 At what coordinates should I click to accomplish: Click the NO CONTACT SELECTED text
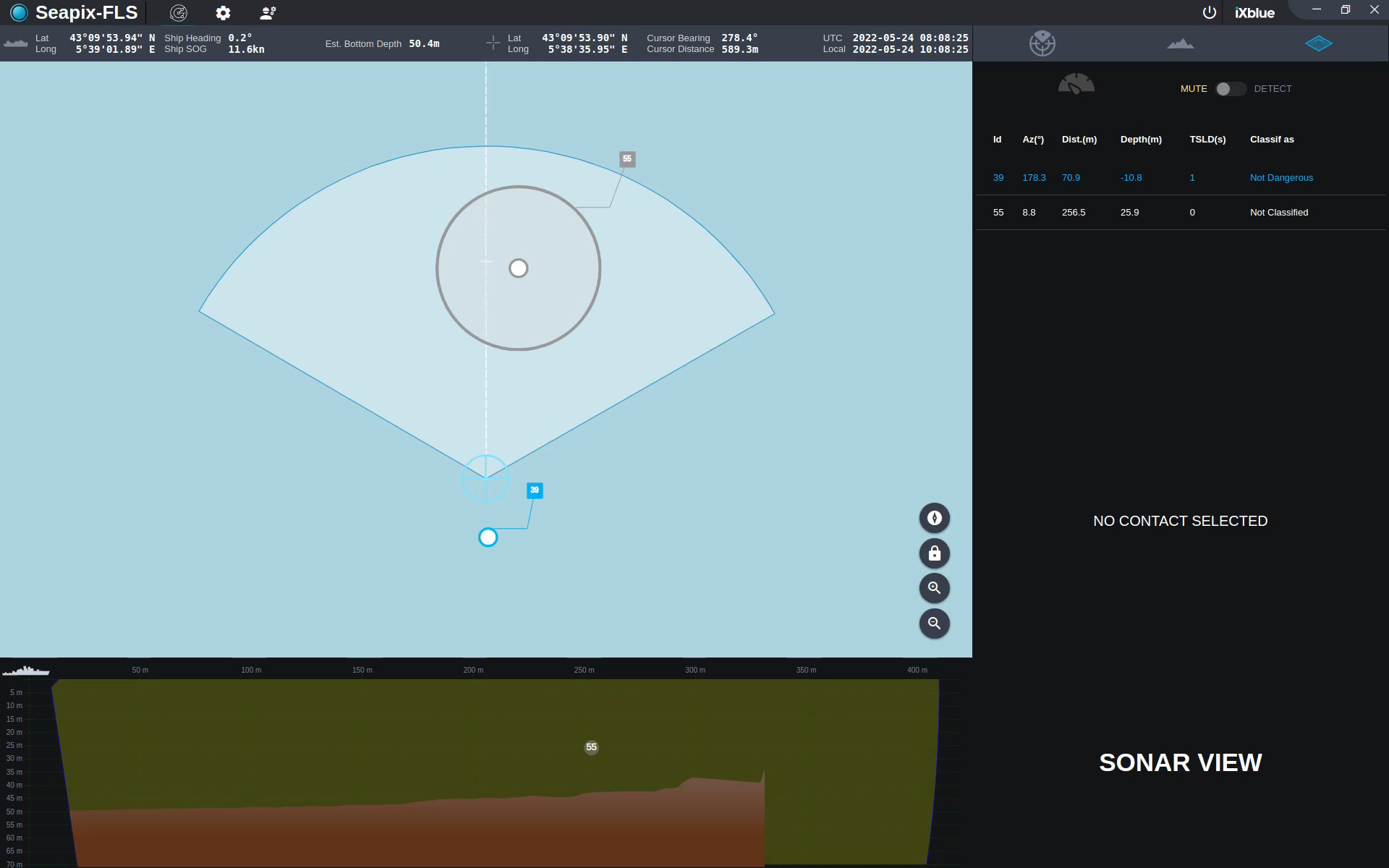point(1180,521)
